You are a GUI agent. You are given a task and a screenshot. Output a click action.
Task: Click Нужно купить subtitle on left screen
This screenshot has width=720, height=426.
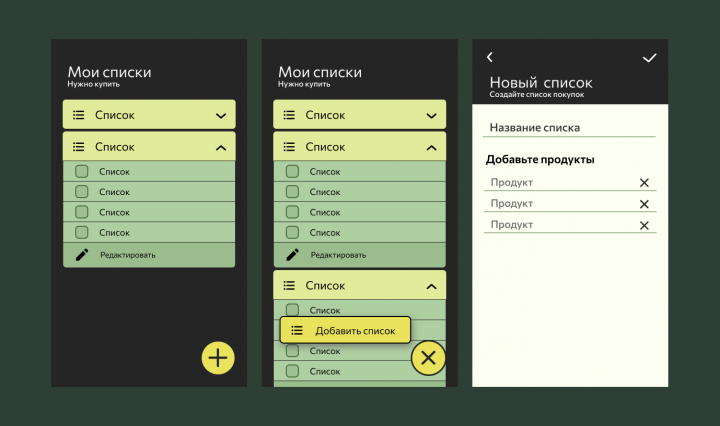pyautogui.click(x=93, y=84)
